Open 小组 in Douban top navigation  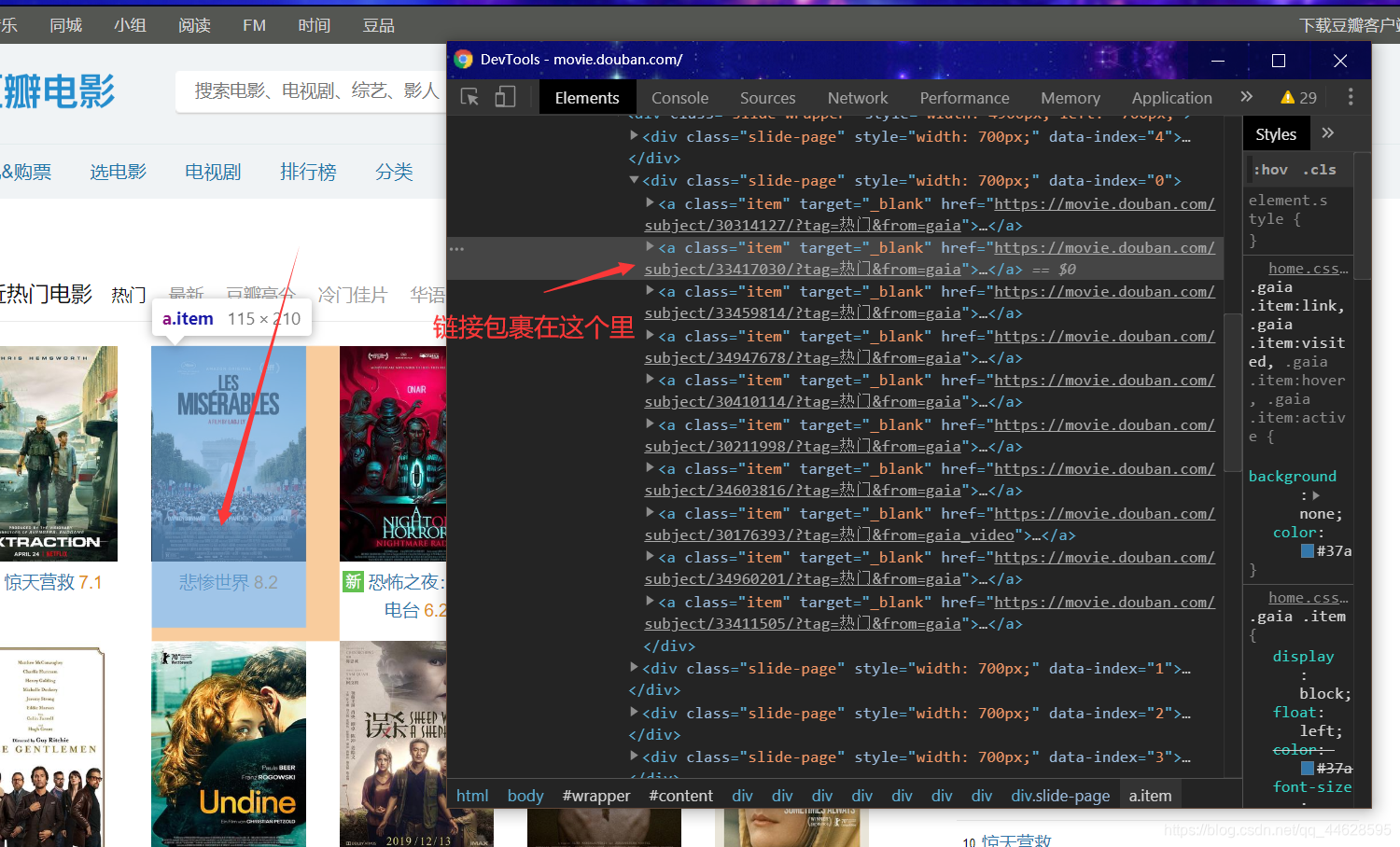coord(131,25)
